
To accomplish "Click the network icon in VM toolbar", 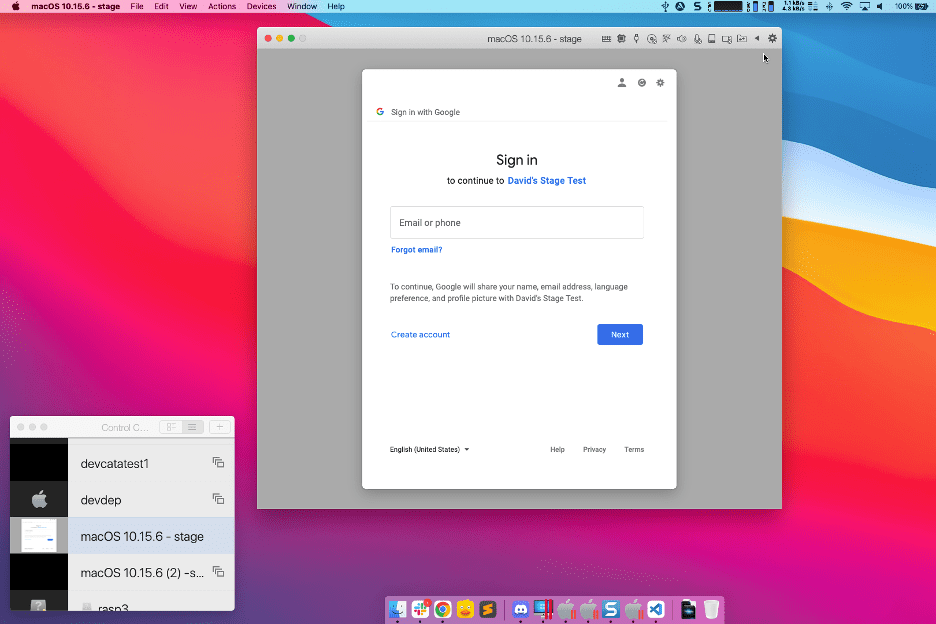I will point(666,39).
